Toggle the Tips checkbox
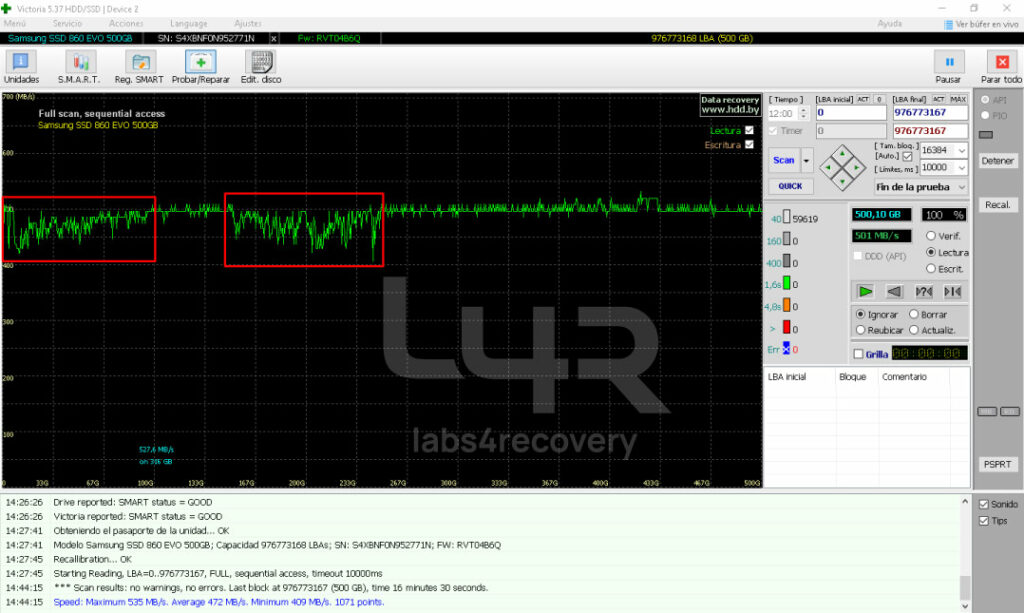1024x613 pixels. 984,520
